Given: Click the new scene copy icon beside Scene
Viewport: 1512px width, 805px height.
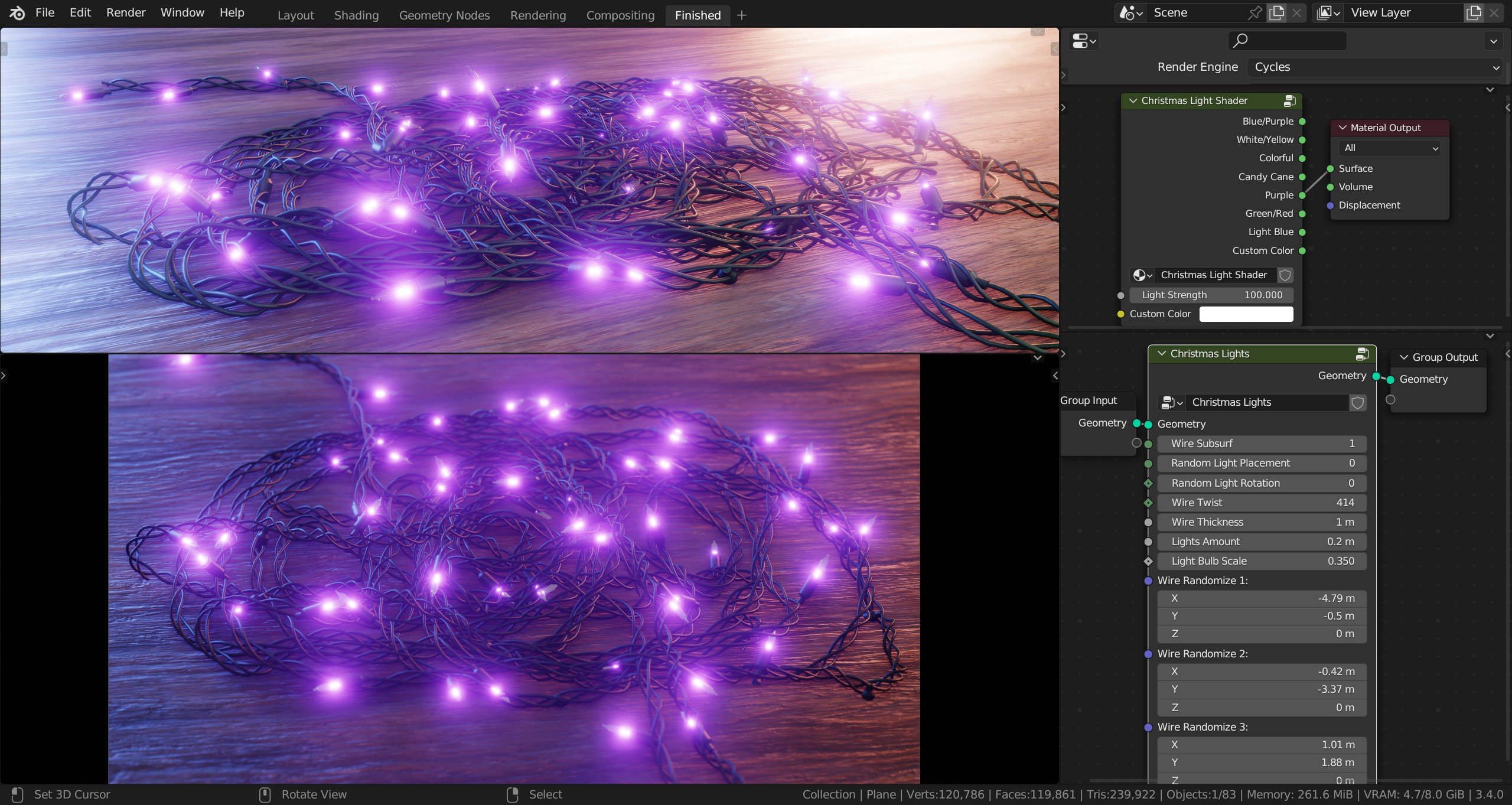Looking at the screenshot, I should (x=1276, y=13).
